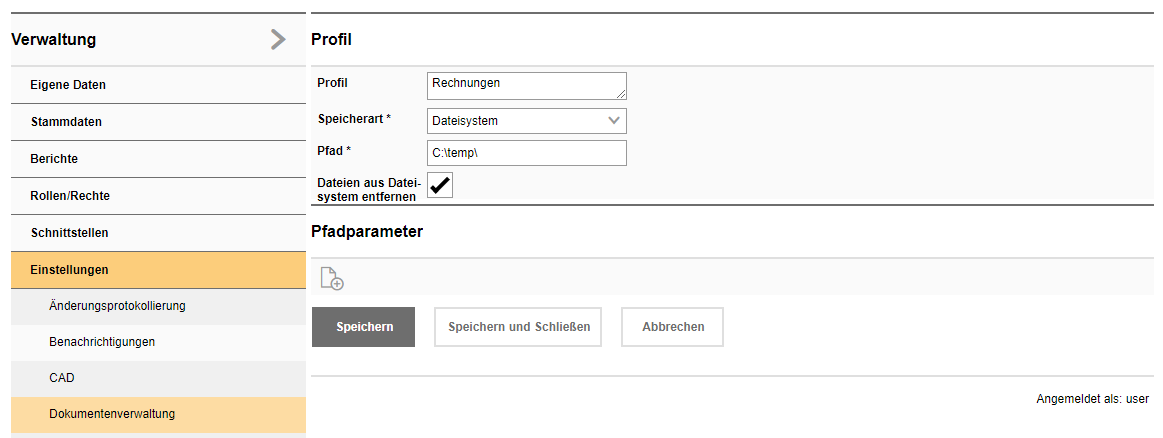The image size is (1163, 438).
Task: Click the Speichern button
Action: click(363, 327)
